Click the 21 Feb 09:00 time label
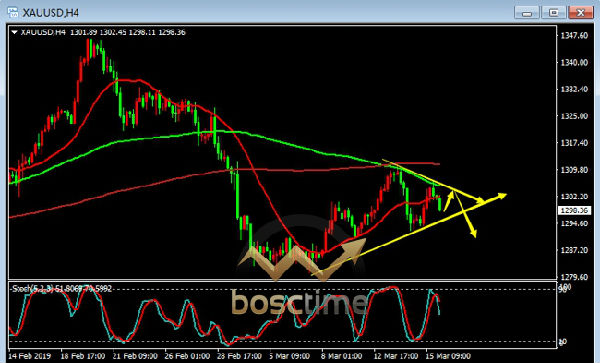 [x=135, y=356]
